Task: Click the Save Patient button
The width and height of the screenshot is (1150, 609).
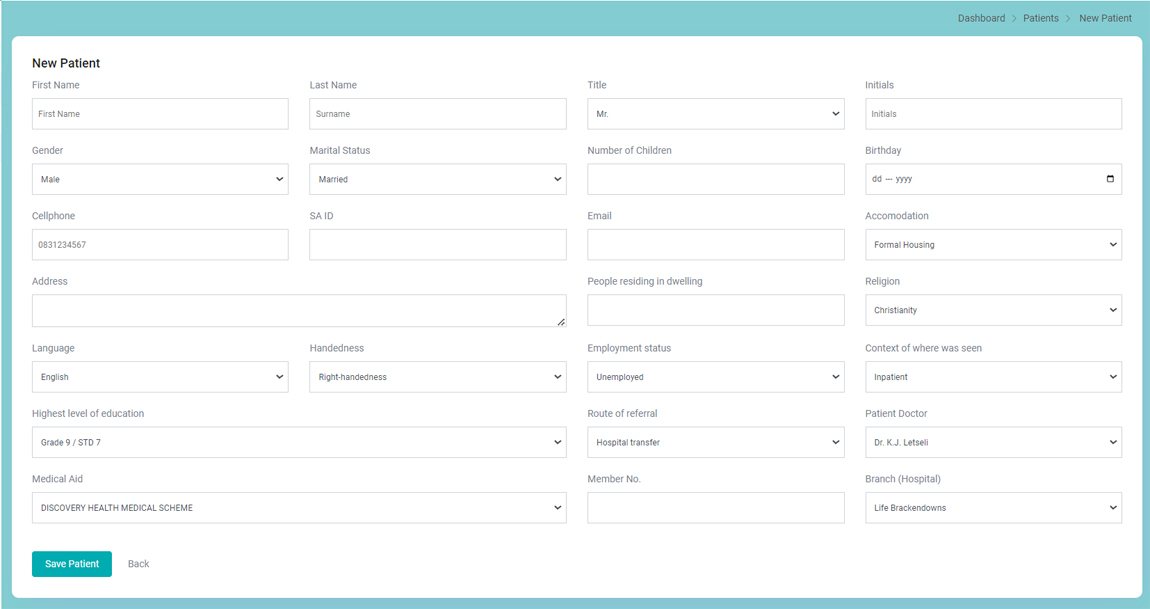Action: [72, 564]
